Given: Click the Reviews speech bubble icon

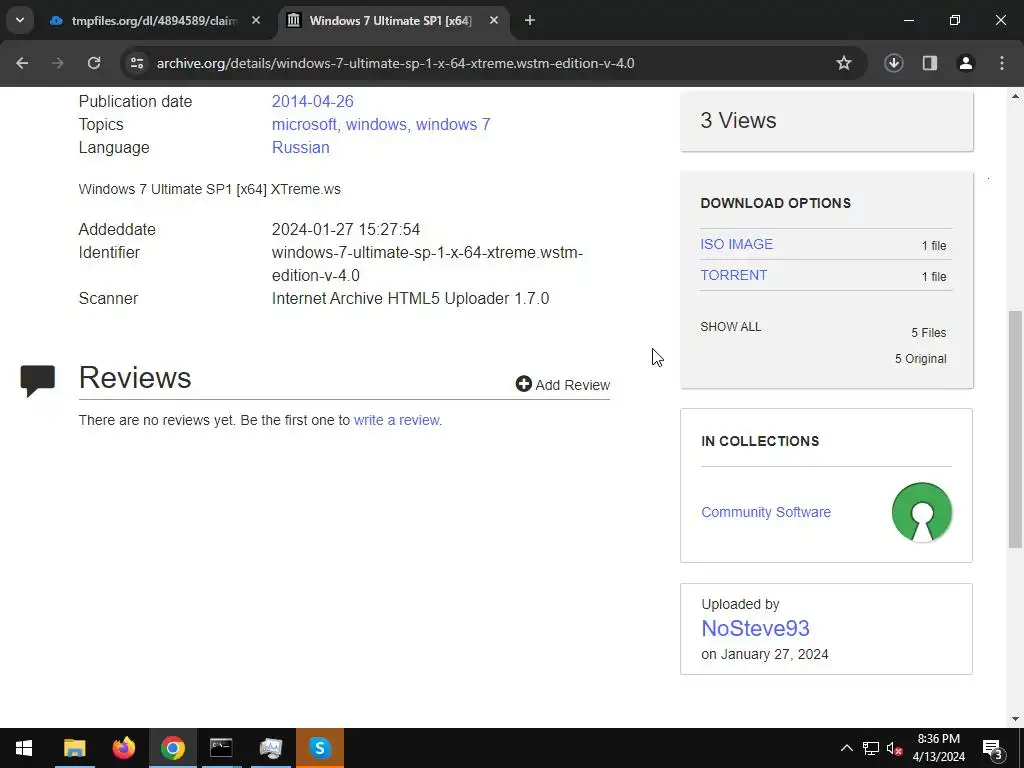Looking at the screenshot, I should tap(38, 381).
